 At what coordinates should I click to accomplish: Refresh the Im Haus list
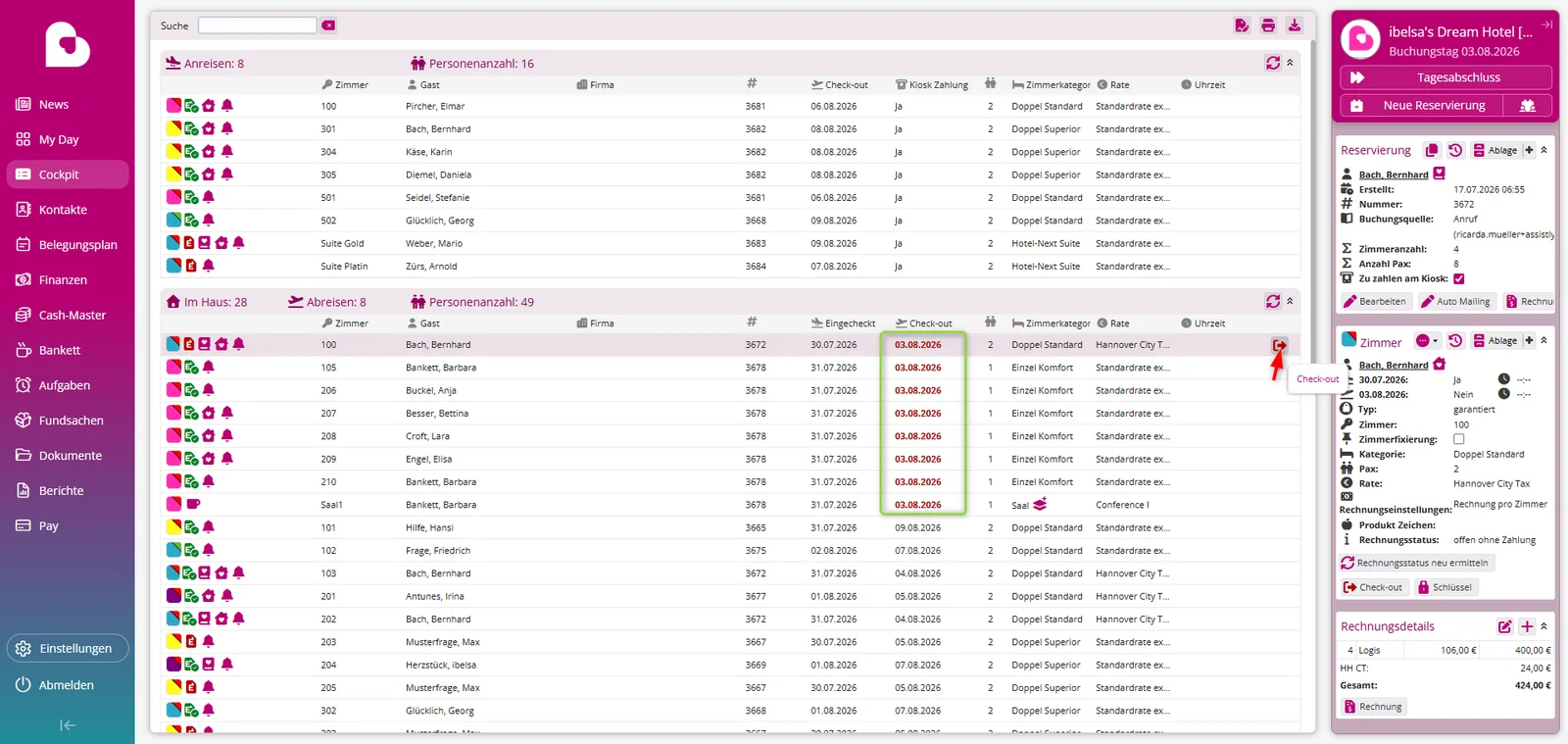pyautogui.click(x=1273, y=302)
